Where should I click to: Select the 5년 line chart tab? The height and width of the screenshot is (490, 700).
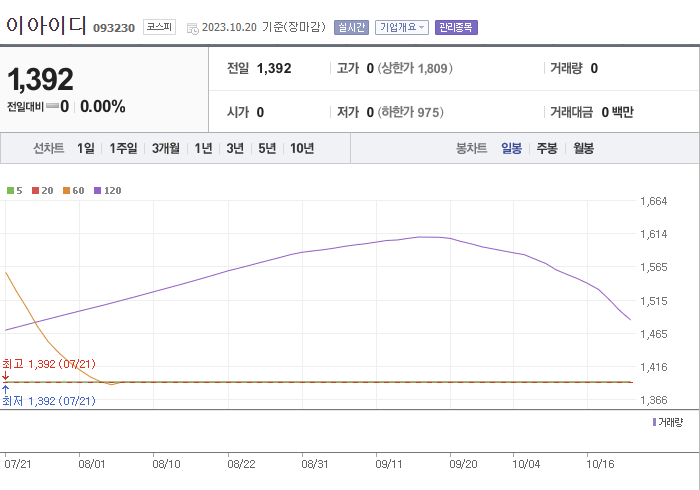point(267,148)
